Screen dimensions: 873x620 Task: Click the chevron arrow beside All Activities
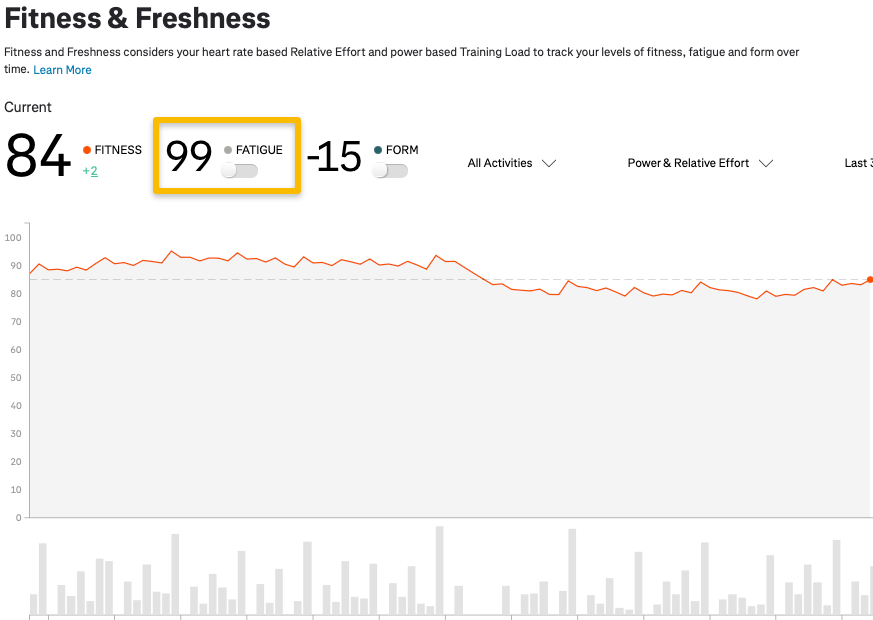click(548, 163)
